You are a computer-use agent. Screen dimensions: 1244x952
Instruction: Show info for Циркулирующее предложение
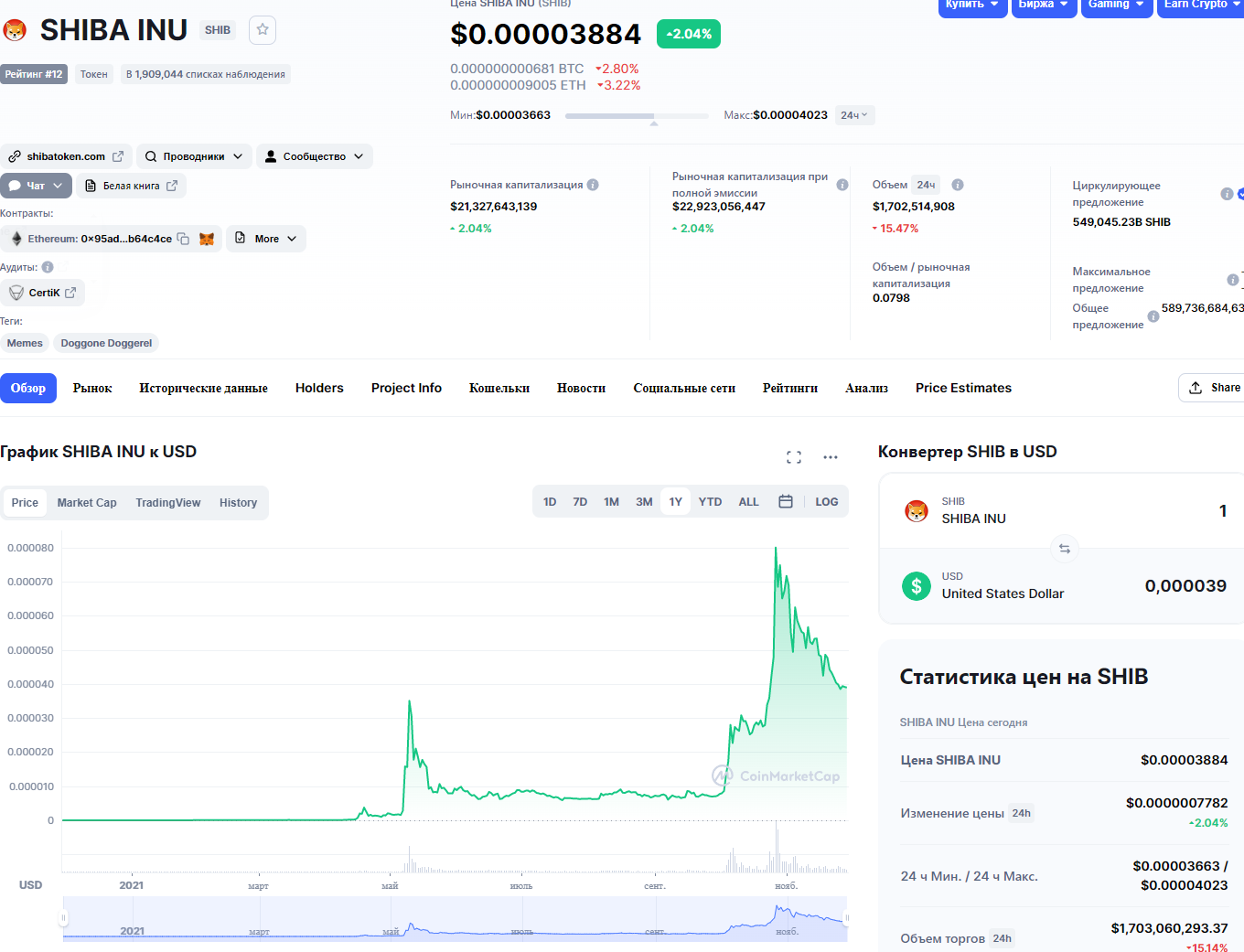pos(1227,194)
